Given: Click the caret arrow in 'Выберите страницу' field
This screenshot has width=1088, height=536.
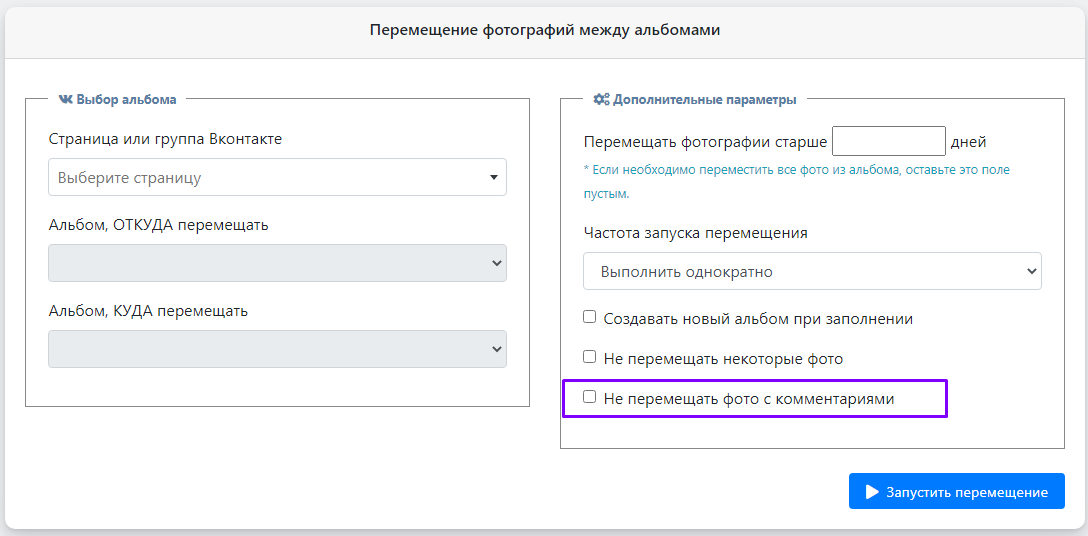Looking at the screenshot, I should coord(493,178).
